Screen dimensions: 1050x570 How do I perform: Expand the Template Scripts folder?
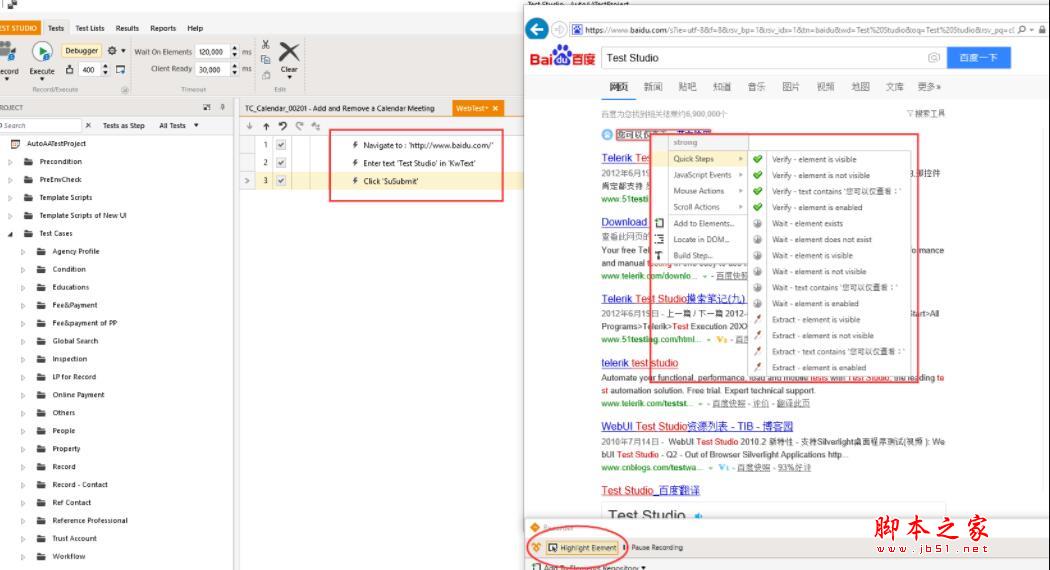click(x=10, y=198)
